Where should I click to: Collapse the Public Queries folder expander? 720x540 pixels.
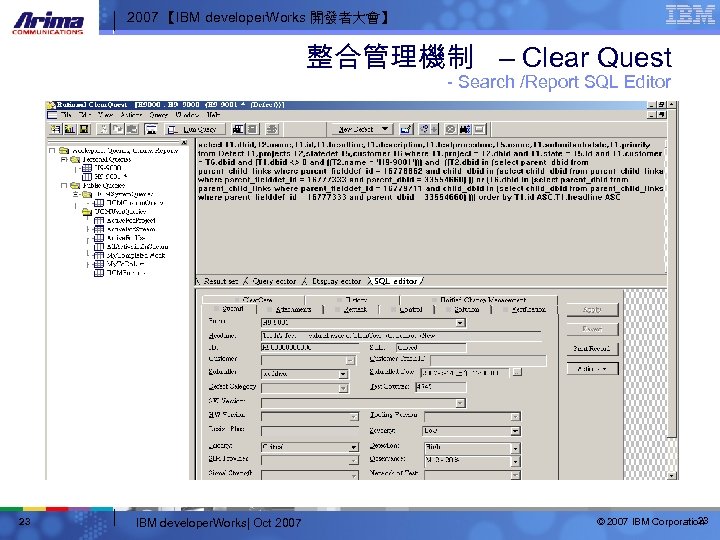(64, 186)
